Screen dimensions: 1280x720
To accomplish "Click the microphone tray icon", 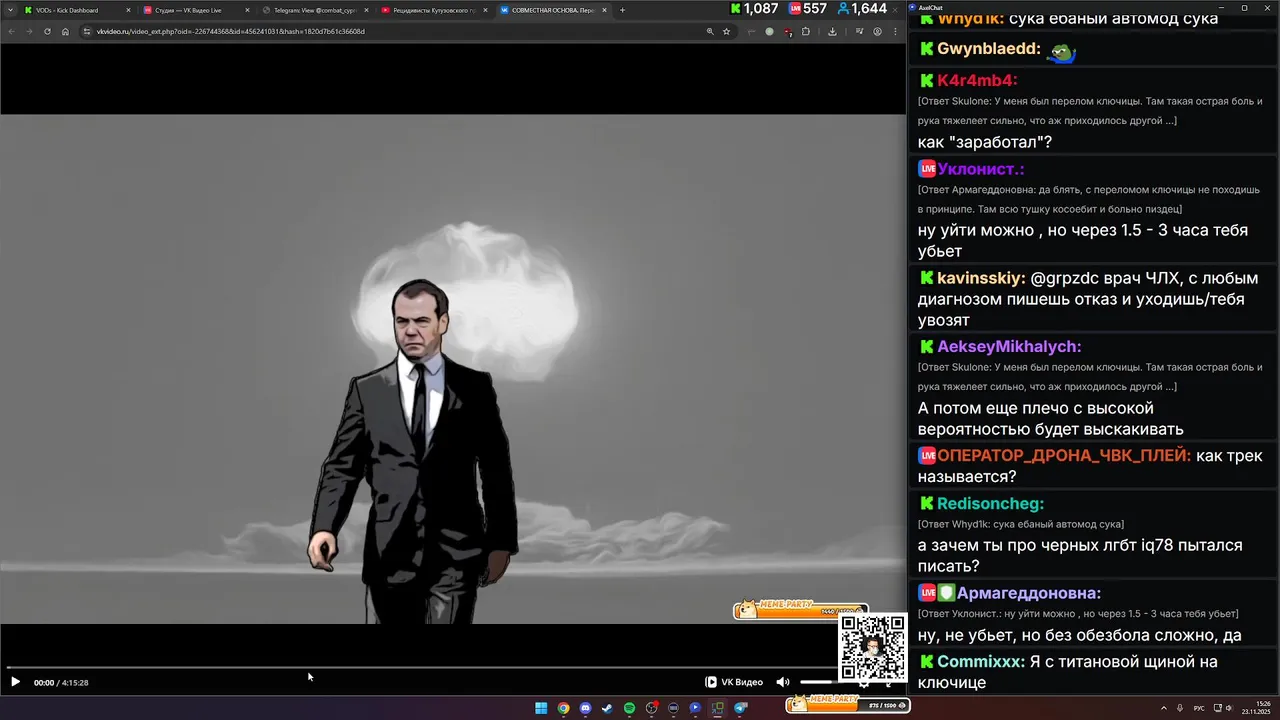I will point(1180,708).
